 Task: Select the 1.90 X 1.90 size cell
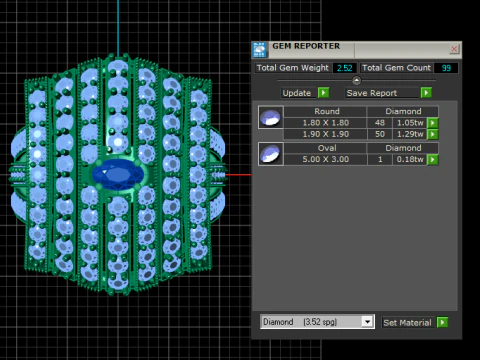click(325, 134)
